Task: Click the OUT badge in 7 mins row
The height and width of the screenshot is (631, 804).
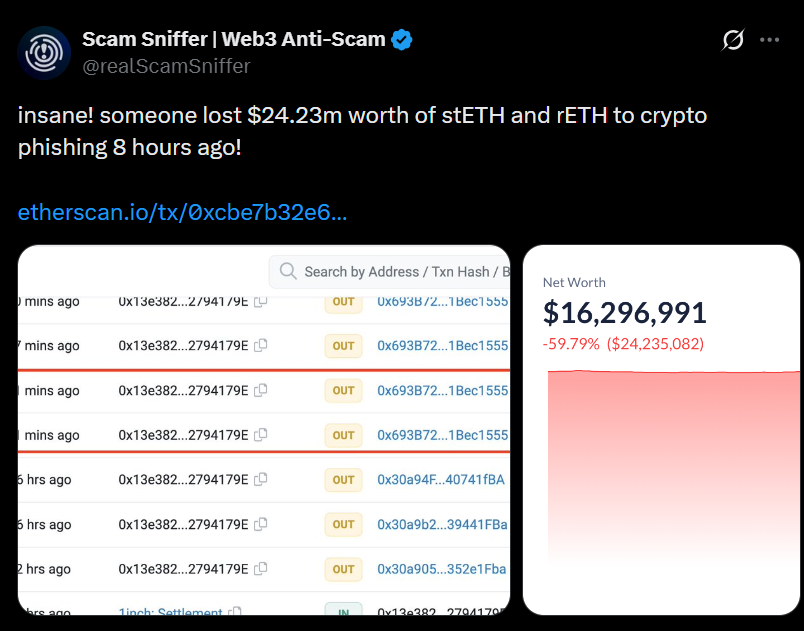Action: coord(343,345)
